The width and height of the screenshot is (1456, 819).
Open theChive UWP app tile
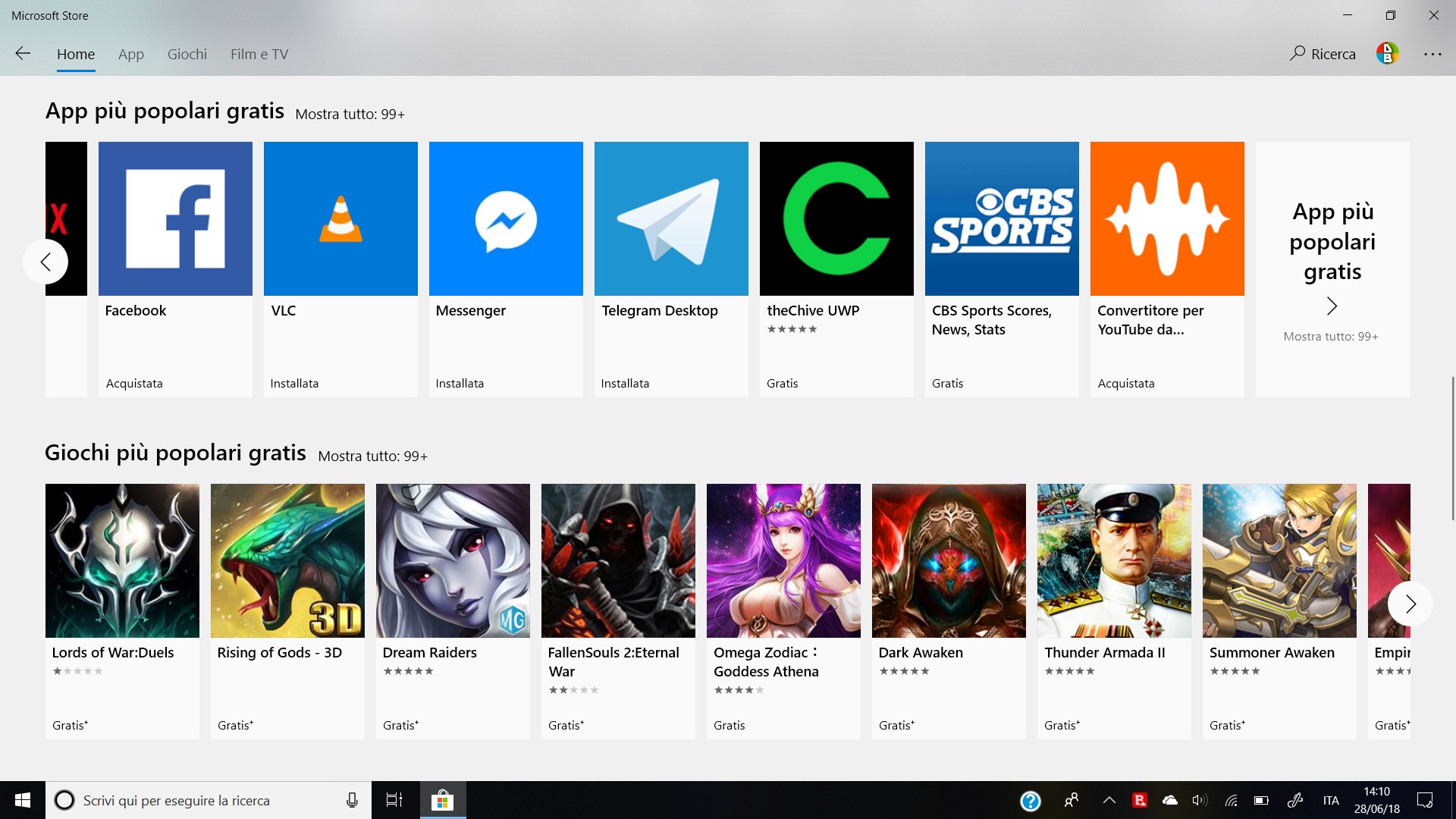[x=836, y=268]
